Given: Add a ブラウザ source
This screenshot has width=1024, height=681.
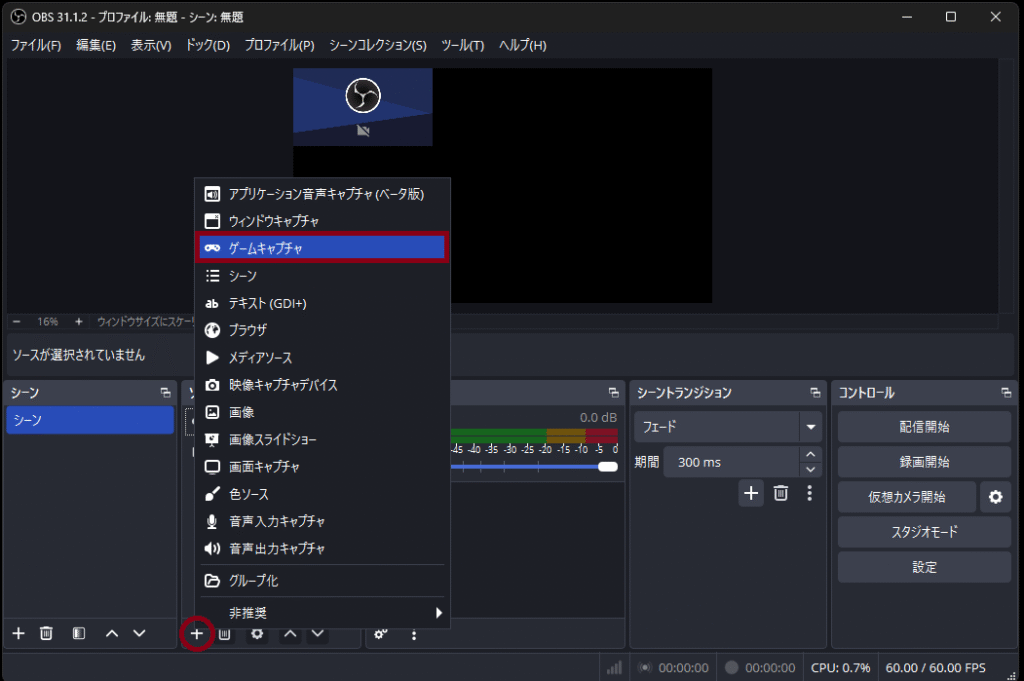Looking at the screenshot, I should pos(323,330).
